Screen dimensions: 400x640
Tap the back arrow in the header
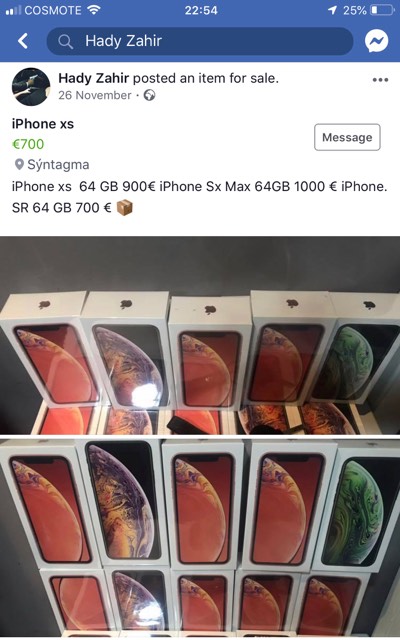pos(23,41)
